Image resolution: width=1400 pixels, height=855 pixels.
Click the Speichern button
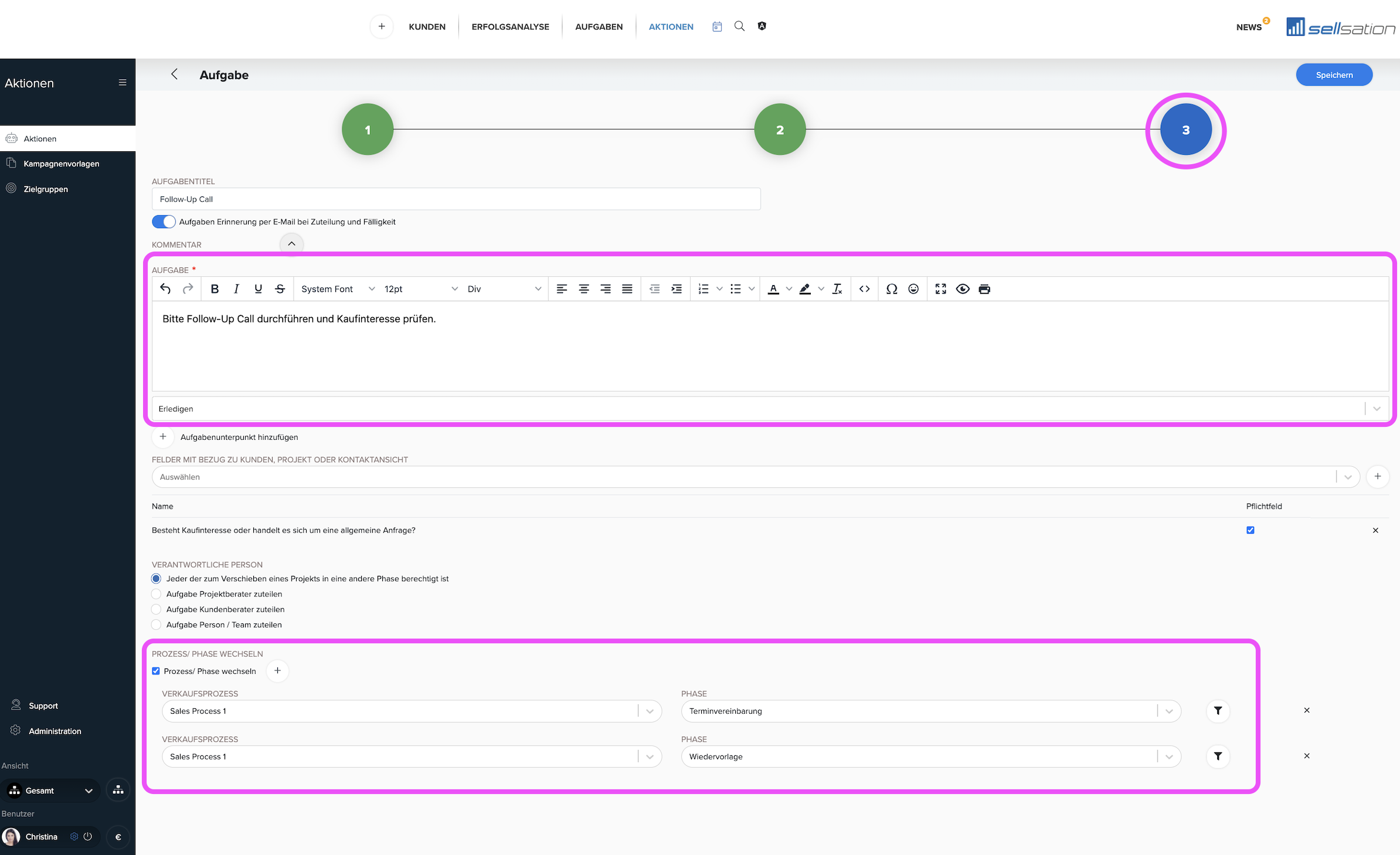pos(1334,75)
